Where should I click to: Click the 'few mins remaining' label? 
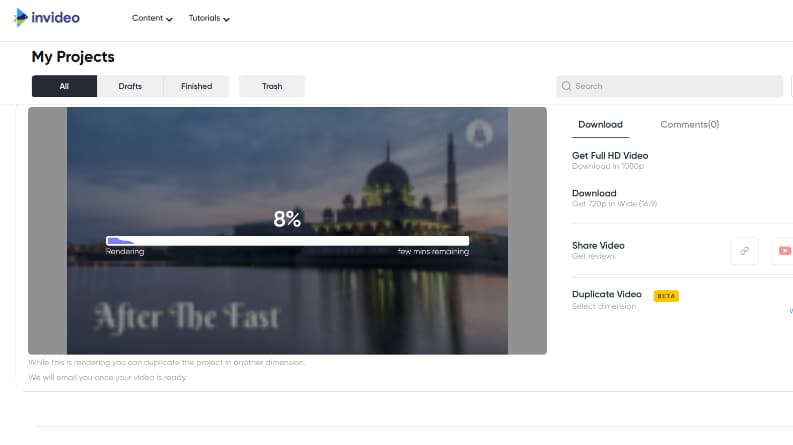click(x=433, y=251)
